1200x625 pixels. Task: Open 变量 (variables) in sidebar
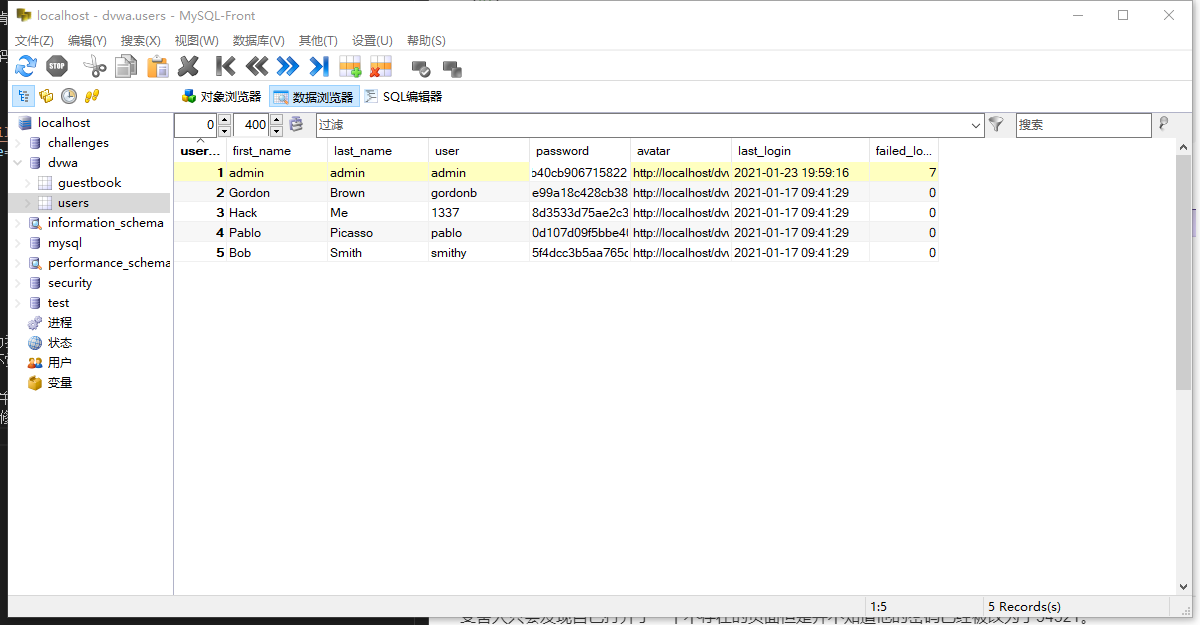tap(60, 383)
